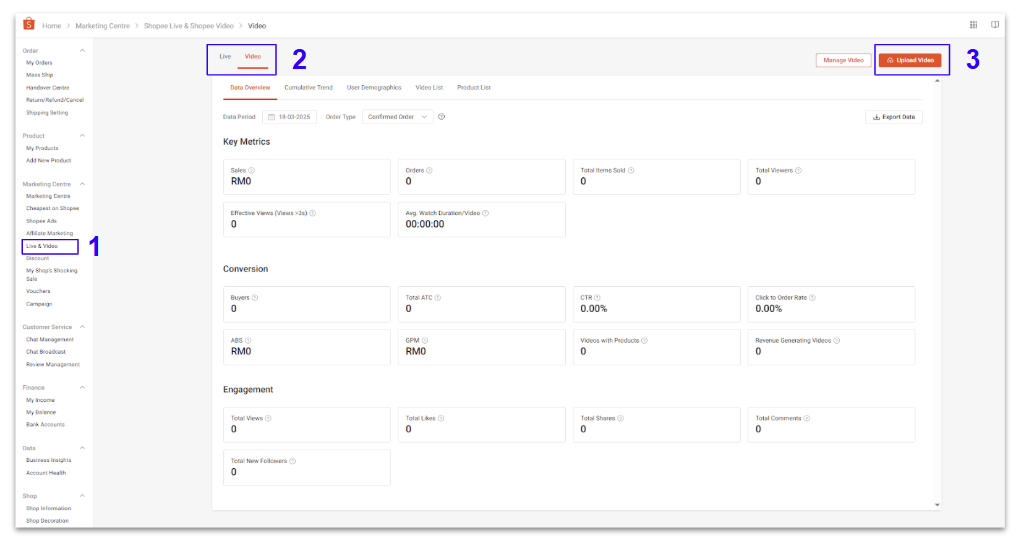
Task: Click the Upload Video button
Action: [910, 60]
